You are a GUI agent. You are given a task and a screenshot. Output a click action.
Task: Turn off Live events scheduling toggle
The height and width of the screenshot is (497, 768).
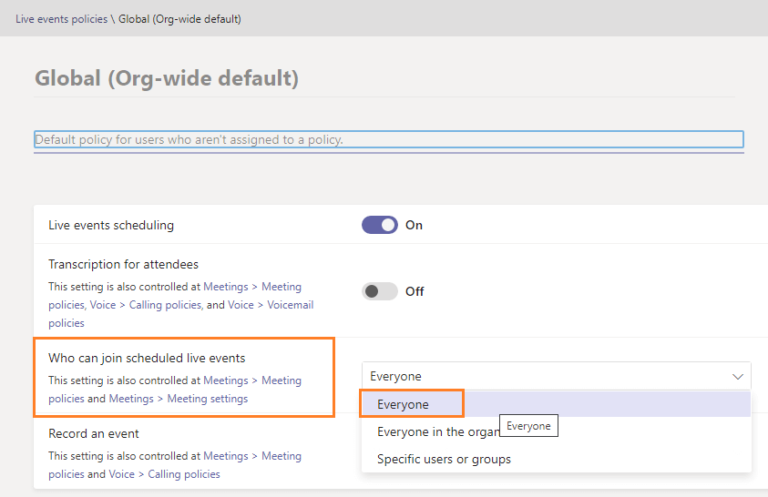(x=380, y=225)
